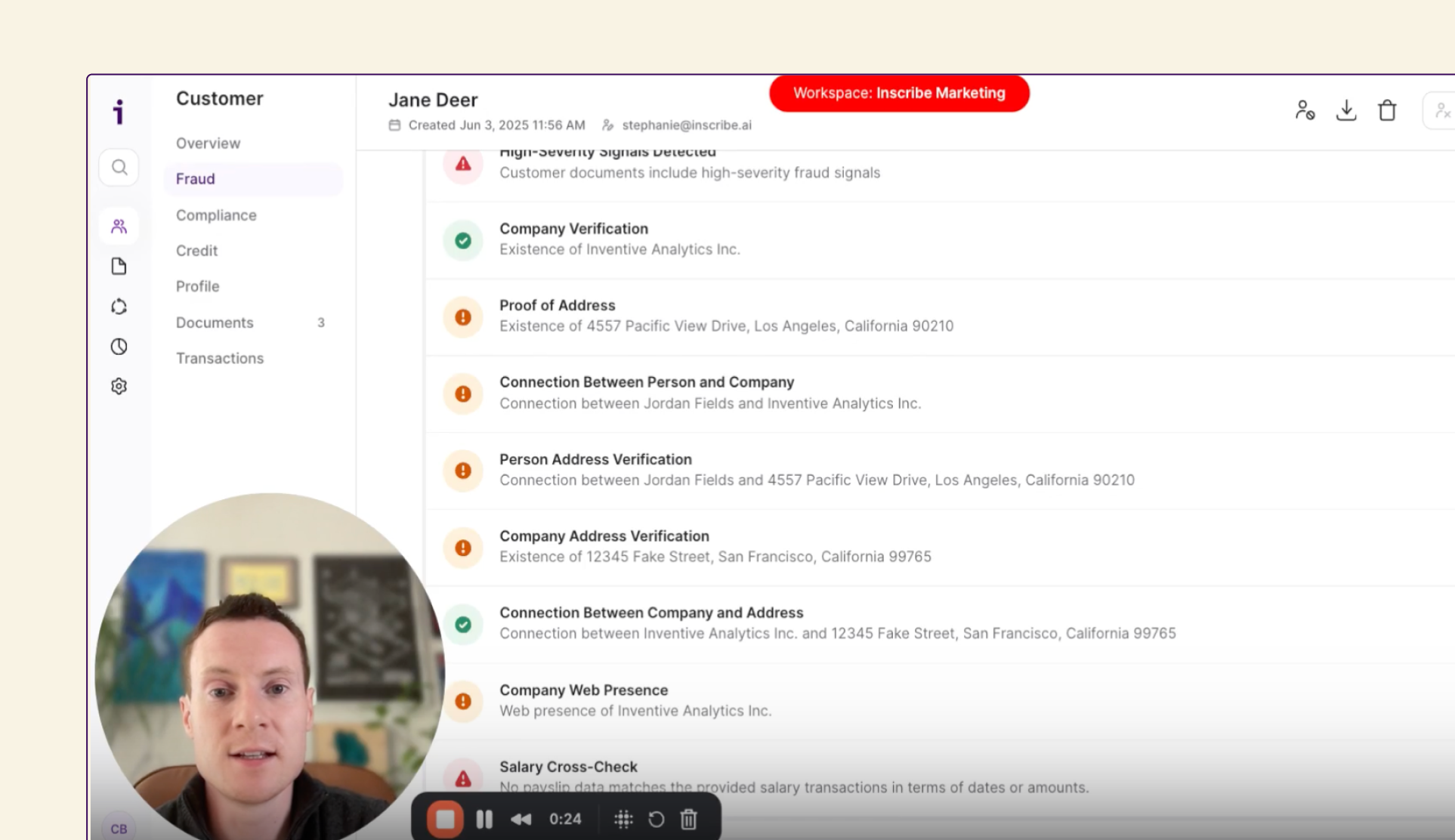1455x840 pixels.
Task: Open the Proof of Address check row
Action: tap(940, 317)
